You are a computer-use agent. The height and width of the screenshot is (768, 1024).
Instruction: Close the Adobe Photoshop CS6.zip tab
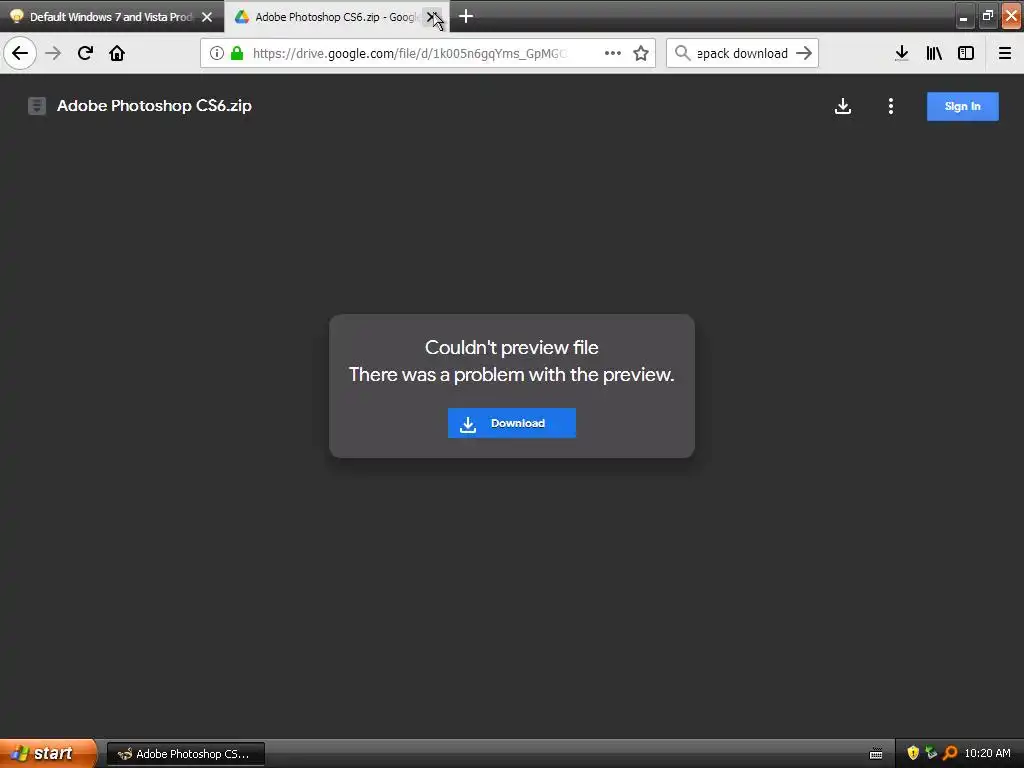tap(432, 17)
